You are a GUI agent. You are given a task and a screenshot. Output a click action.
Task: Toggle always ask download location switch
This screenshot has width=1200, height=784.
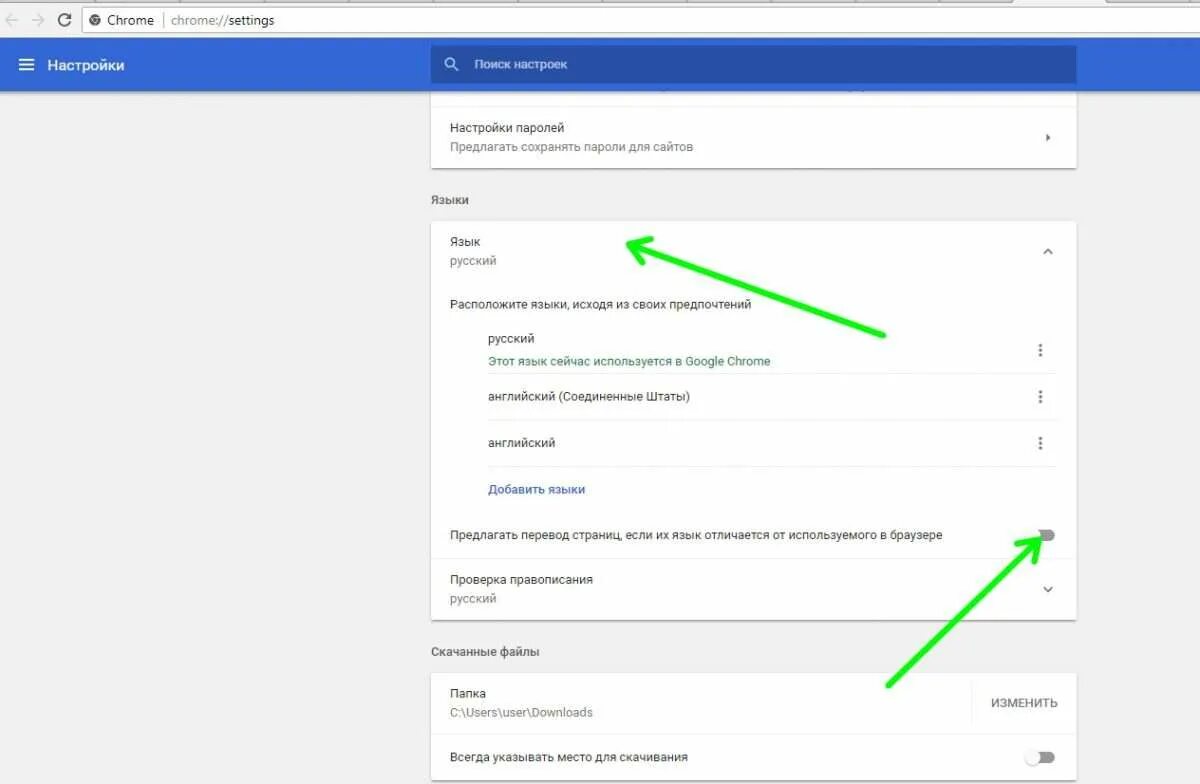point(1040,757)
